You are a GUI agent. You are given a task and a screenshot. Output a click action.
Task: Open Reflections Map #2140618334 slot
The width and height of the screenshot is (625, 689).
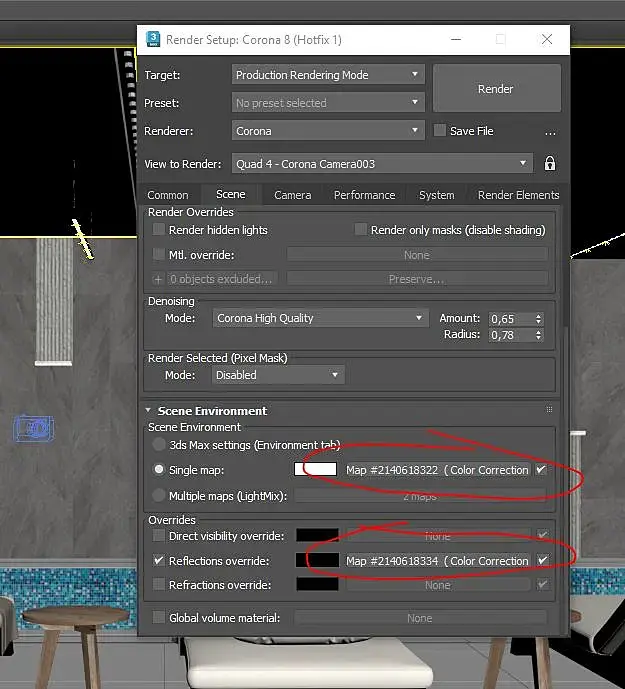pos(438,561)
